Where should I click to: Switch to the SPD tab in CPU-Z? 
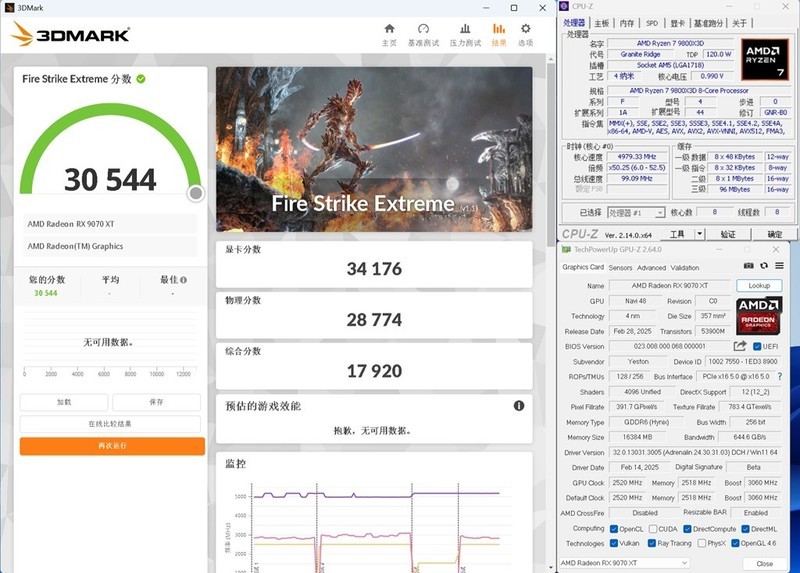coord(652,23)
